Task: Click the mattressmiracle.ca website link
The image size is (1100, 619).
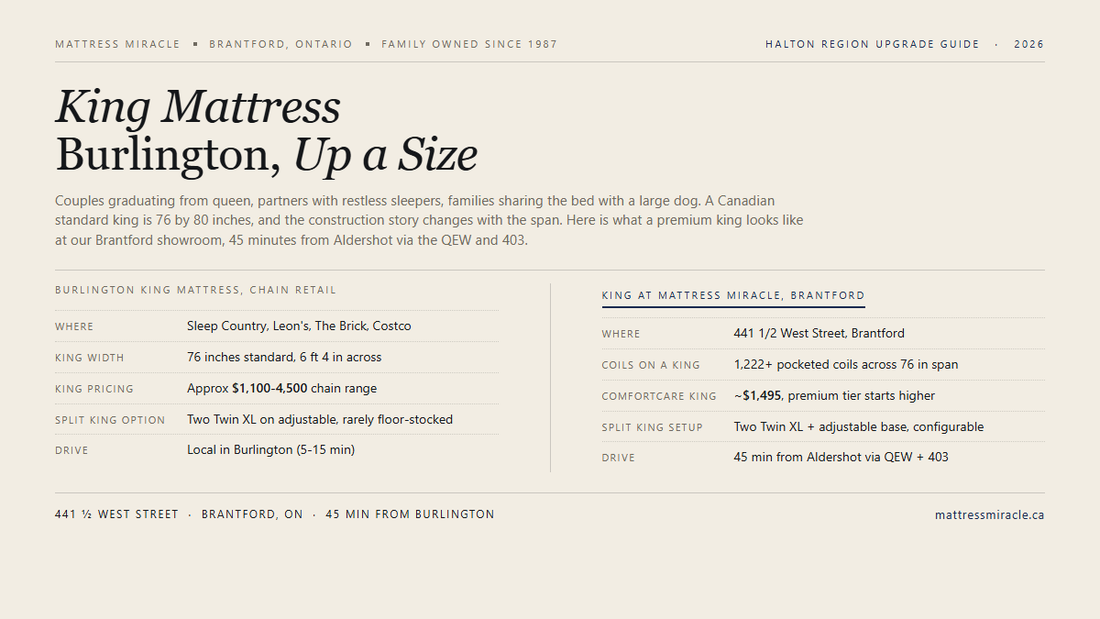Action: (989, 515)
